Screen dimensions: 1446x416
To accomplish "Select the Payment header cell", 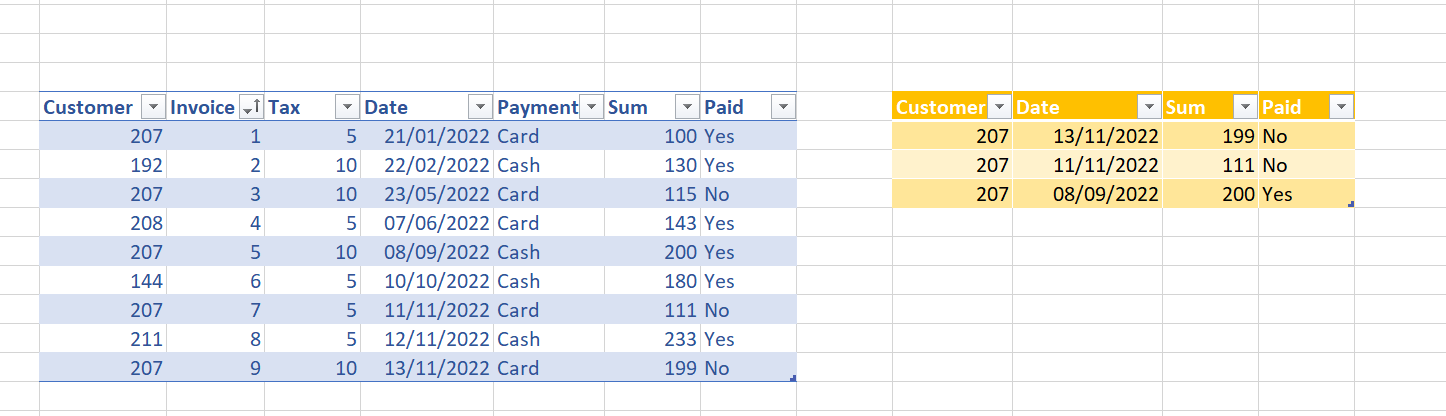I will pos(550,107).
